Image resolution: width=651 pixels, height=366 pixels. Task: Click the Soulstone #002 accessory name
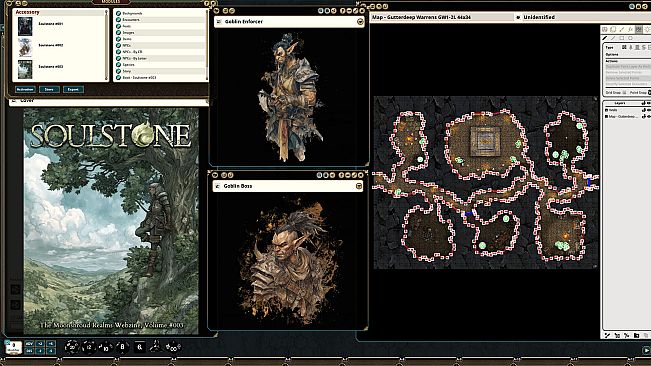[x=51, y=45]
